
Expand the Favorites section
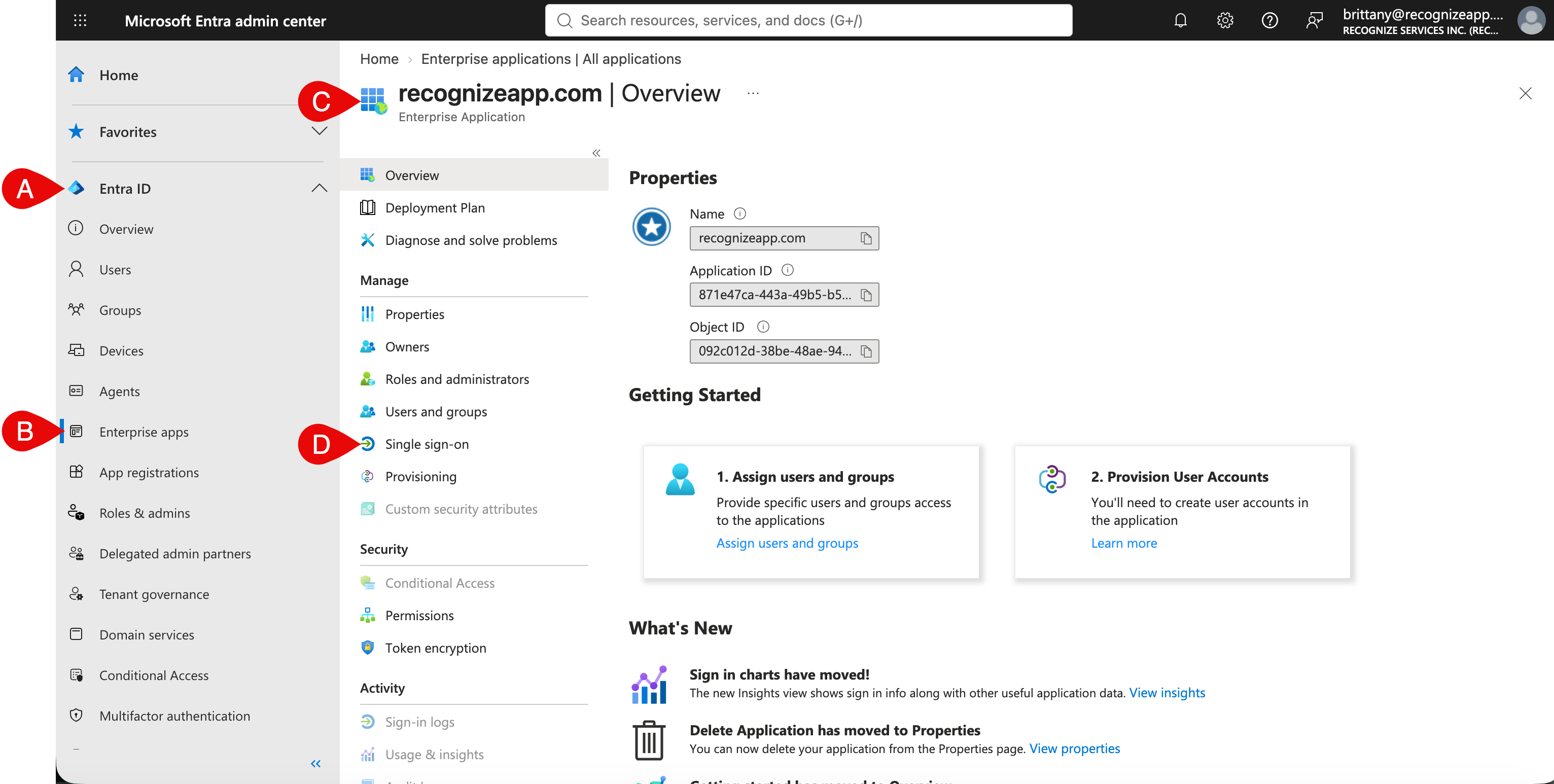tap(319, 131)
